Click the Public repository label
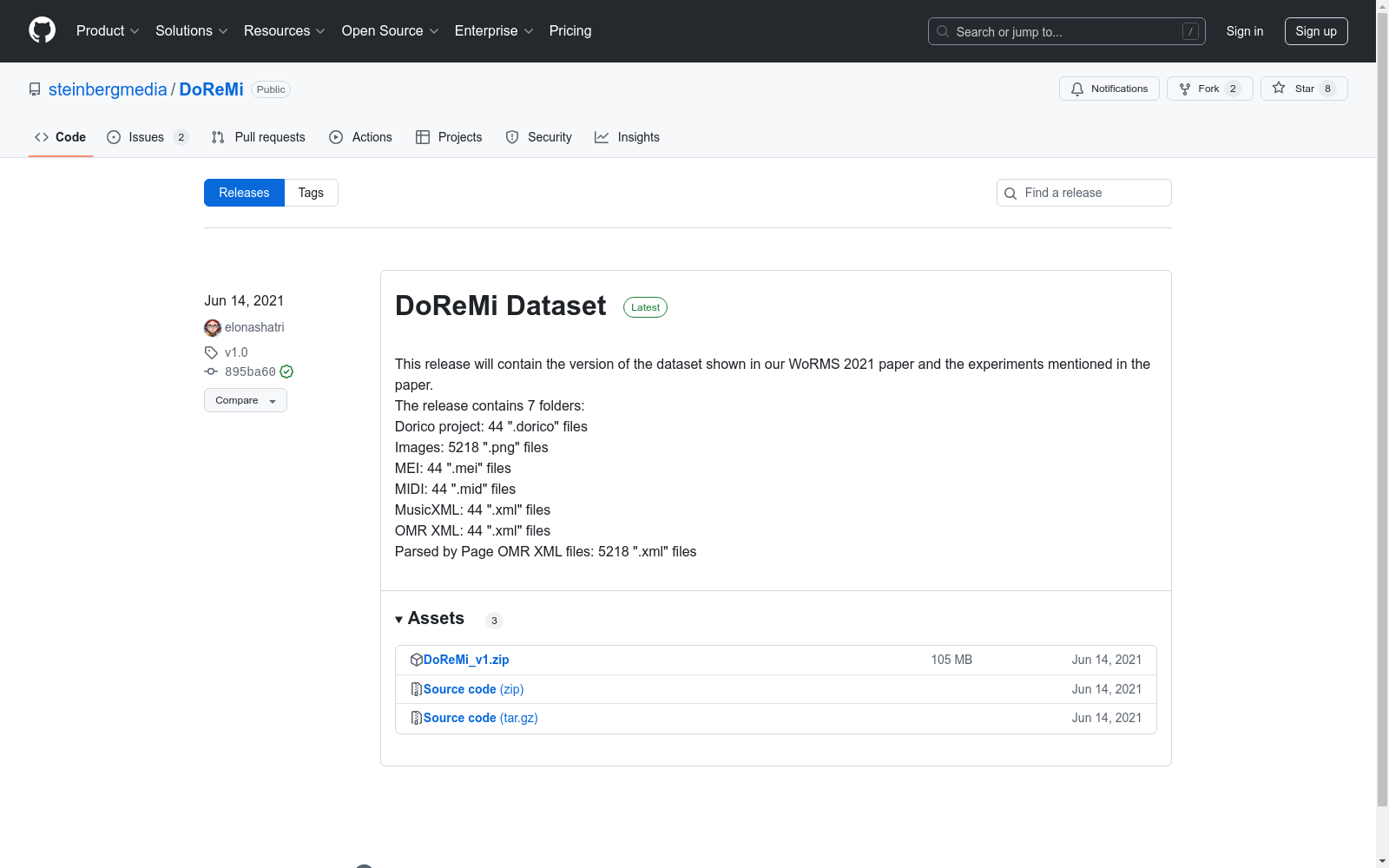Image resolution: width=1389 pixels, height=868 pixels. (271, 89)
